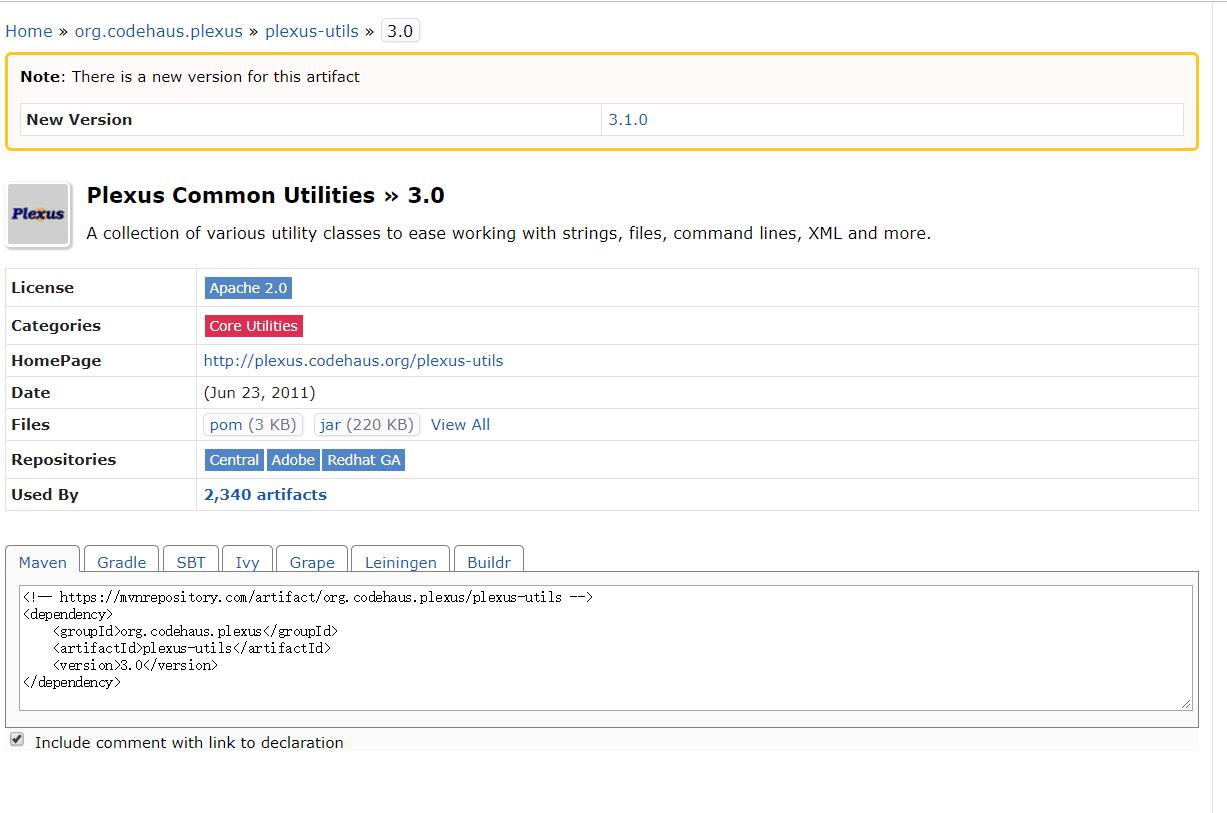Select the Leiningen tab
The width and height of the screenshot is (1227, 813).
click(400, 562)
